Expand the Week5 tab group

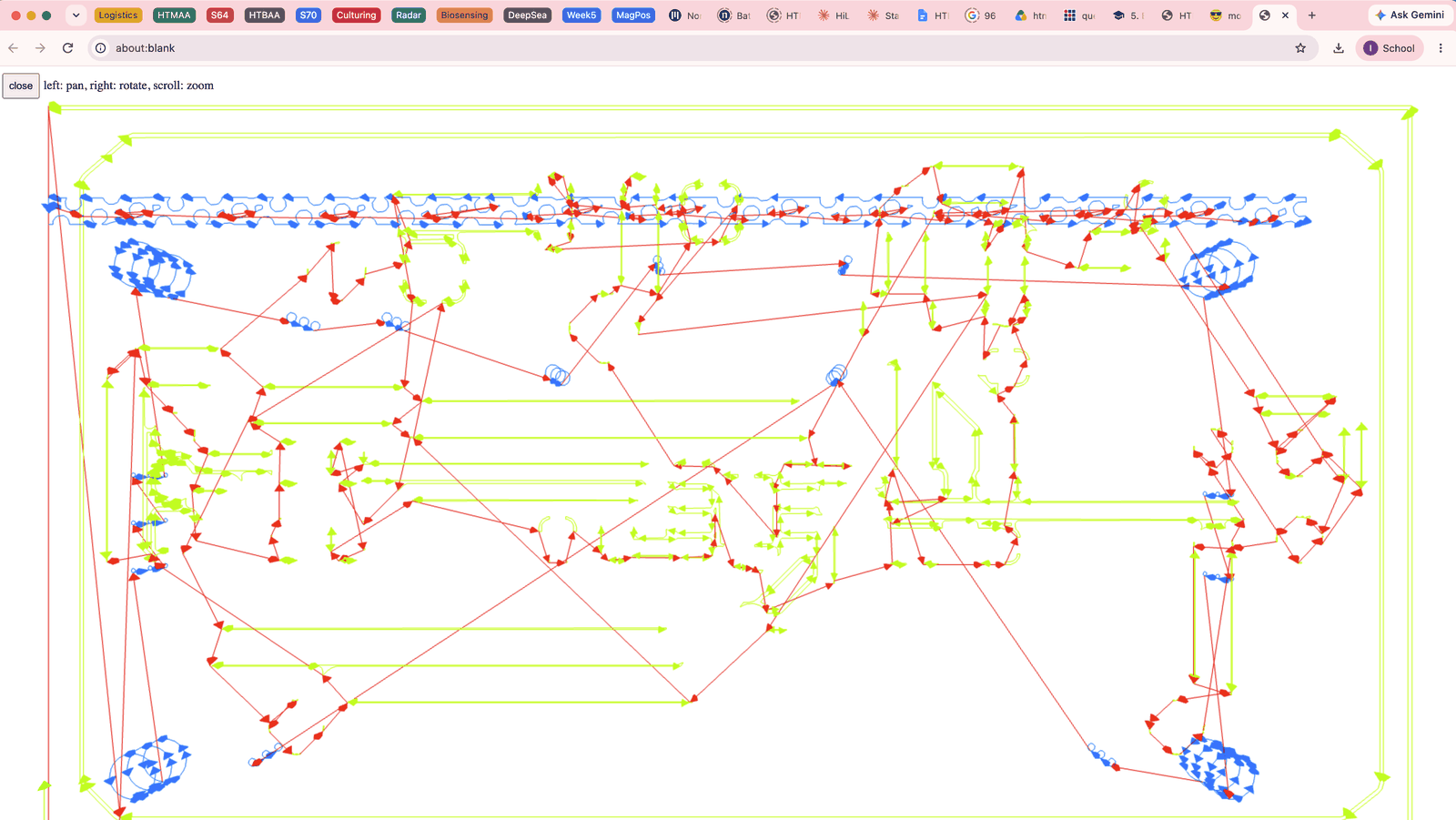[581, 15]
